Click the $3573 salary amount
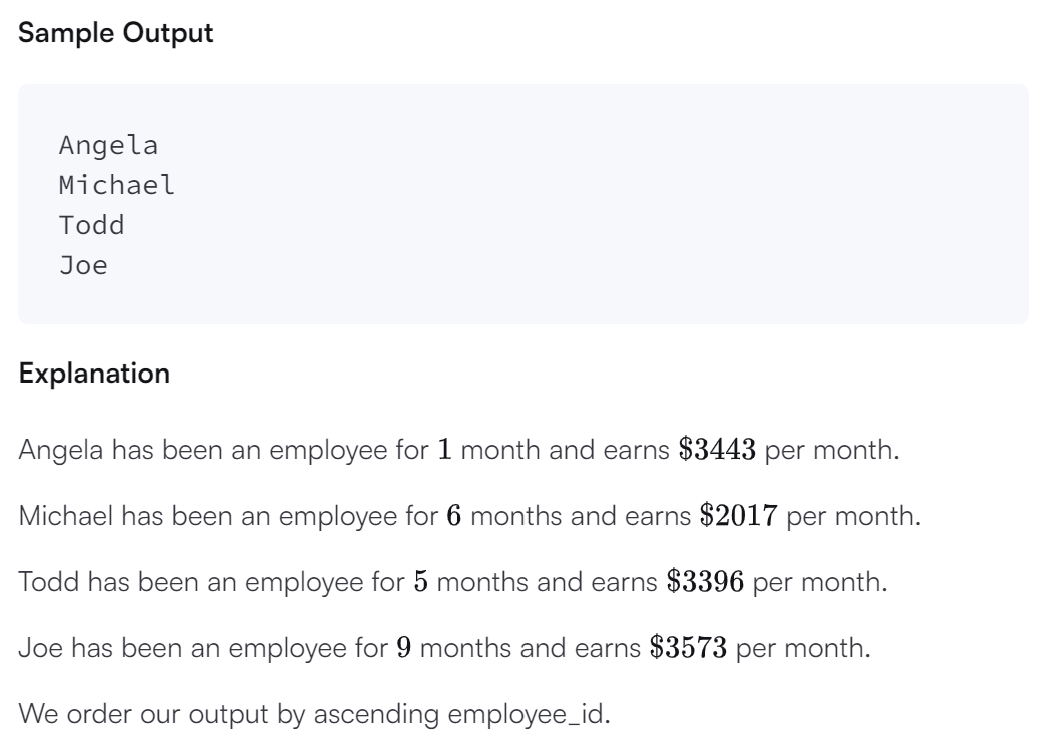This screenshot has width=1044, height=742. coord(688,647)
